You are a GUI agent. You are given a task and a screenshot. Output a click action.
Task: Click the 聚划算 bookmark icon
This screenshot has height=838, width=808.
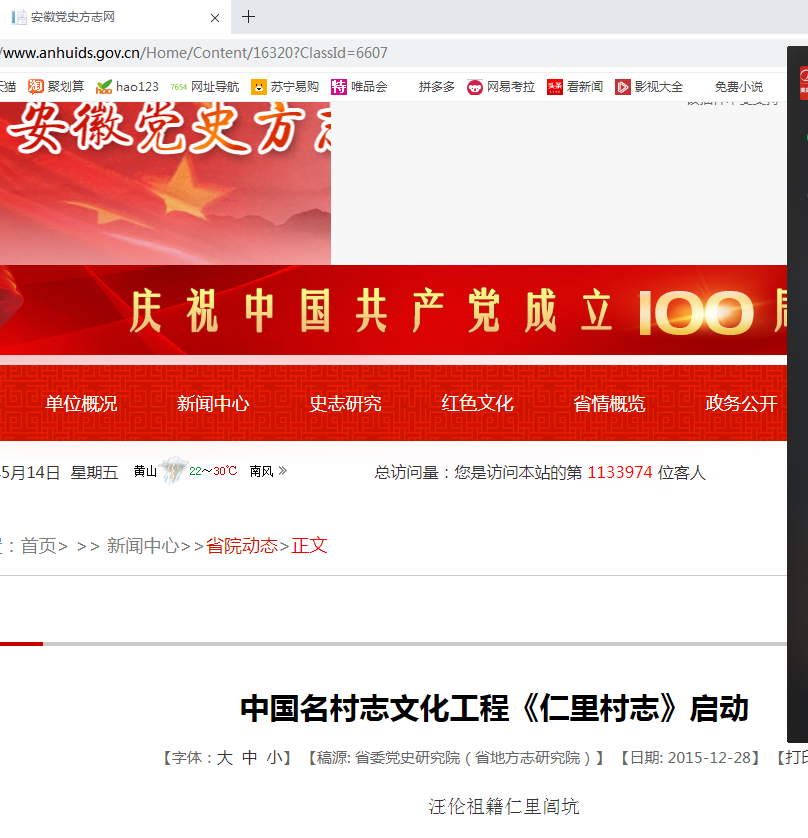[34, 86]
